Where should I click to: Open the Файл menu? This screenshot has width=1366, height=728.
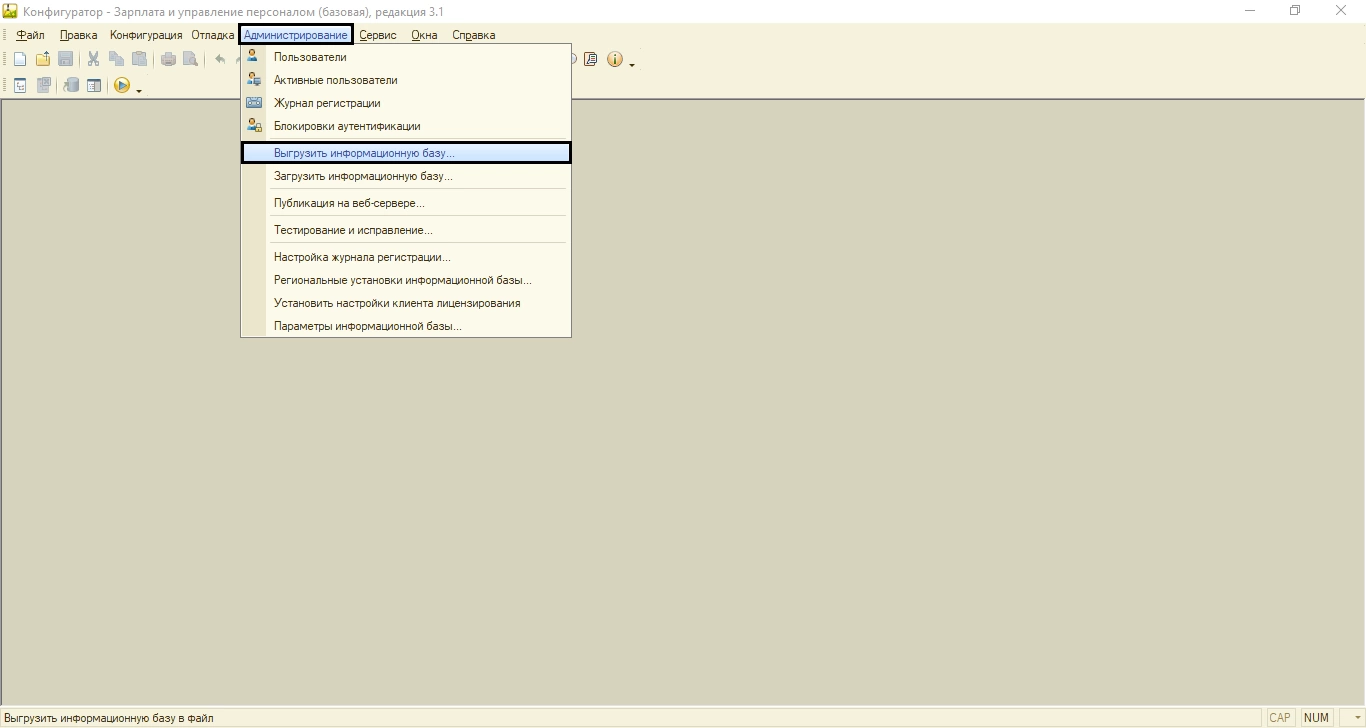click(x=30, y=35)
